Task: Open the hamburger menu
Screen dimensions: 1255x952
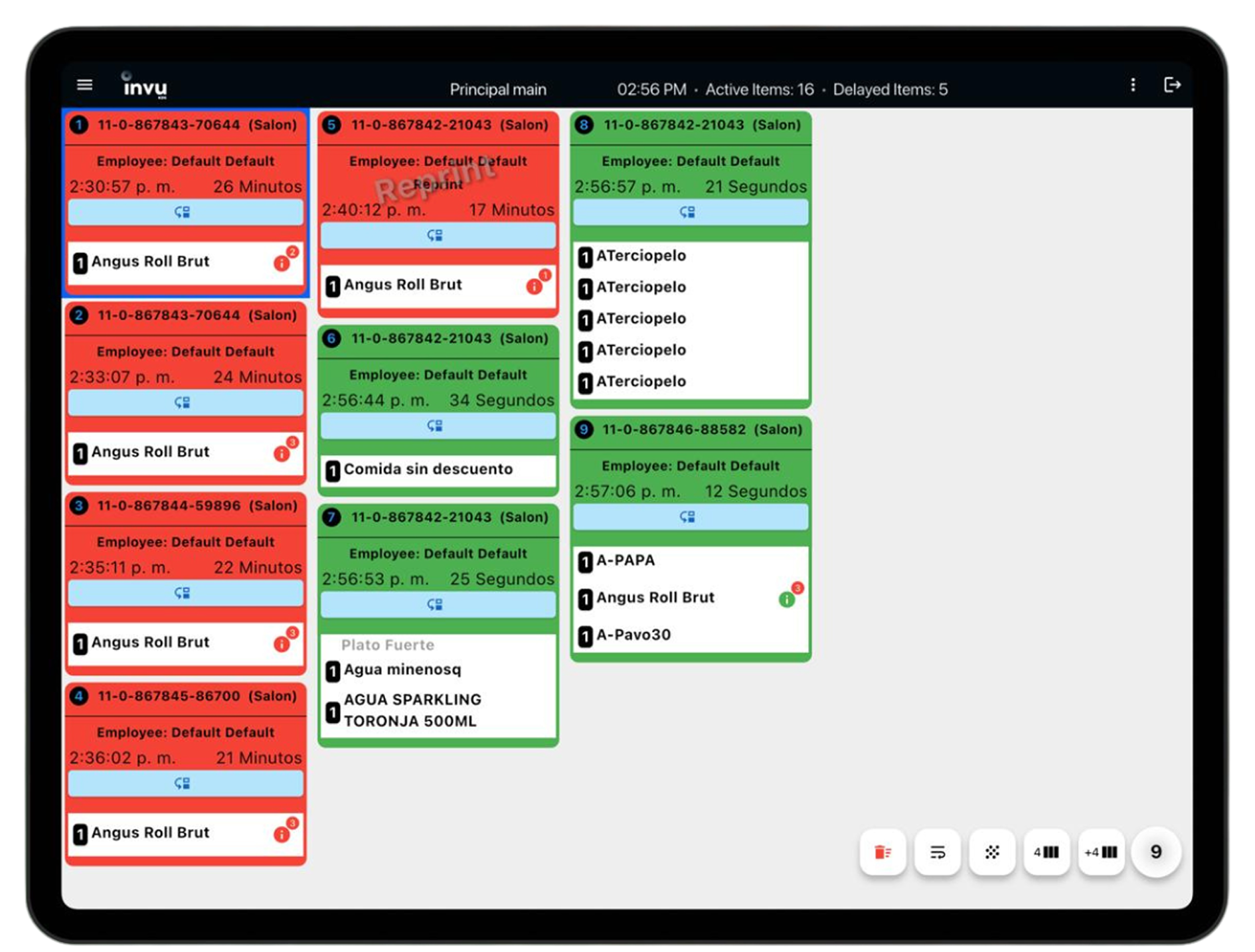Action: coord(84,85)
